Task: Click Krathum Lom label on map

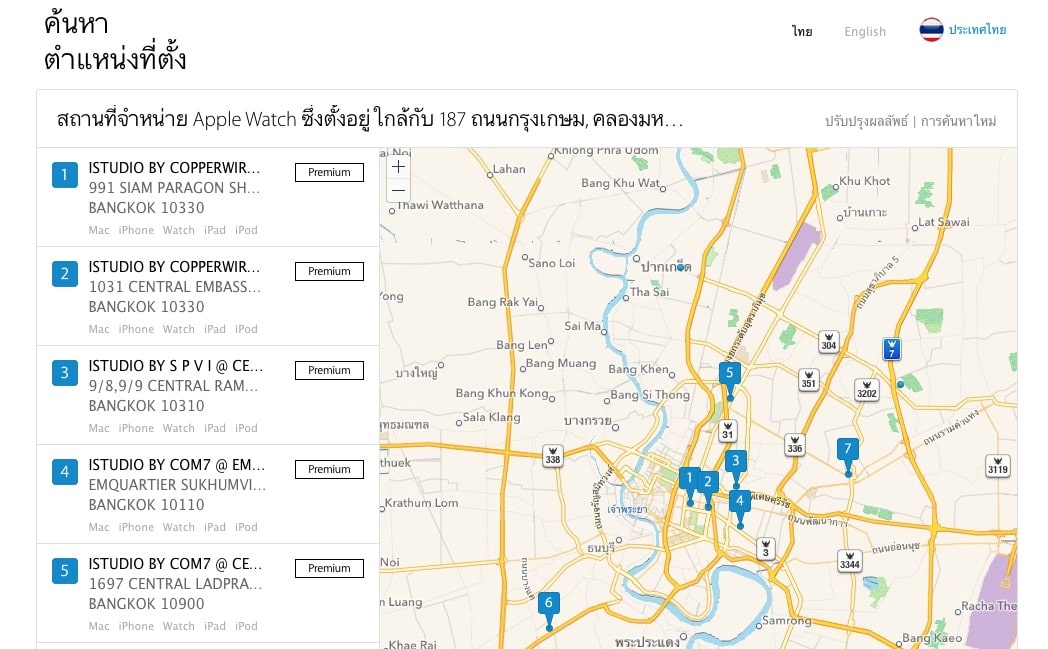Action: point(422,503)
